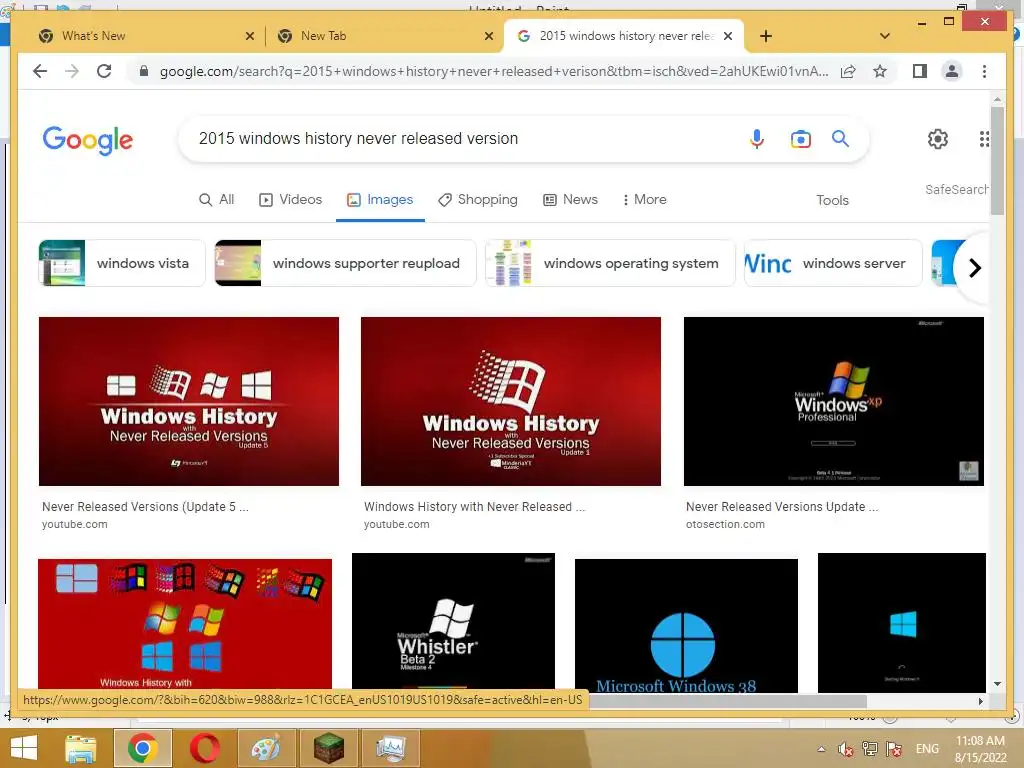The width and height of the screenshot is (1024, 768).
Task: Open 'Never Released Versions Update' otosection link
Action: click(x=782, y=507)
